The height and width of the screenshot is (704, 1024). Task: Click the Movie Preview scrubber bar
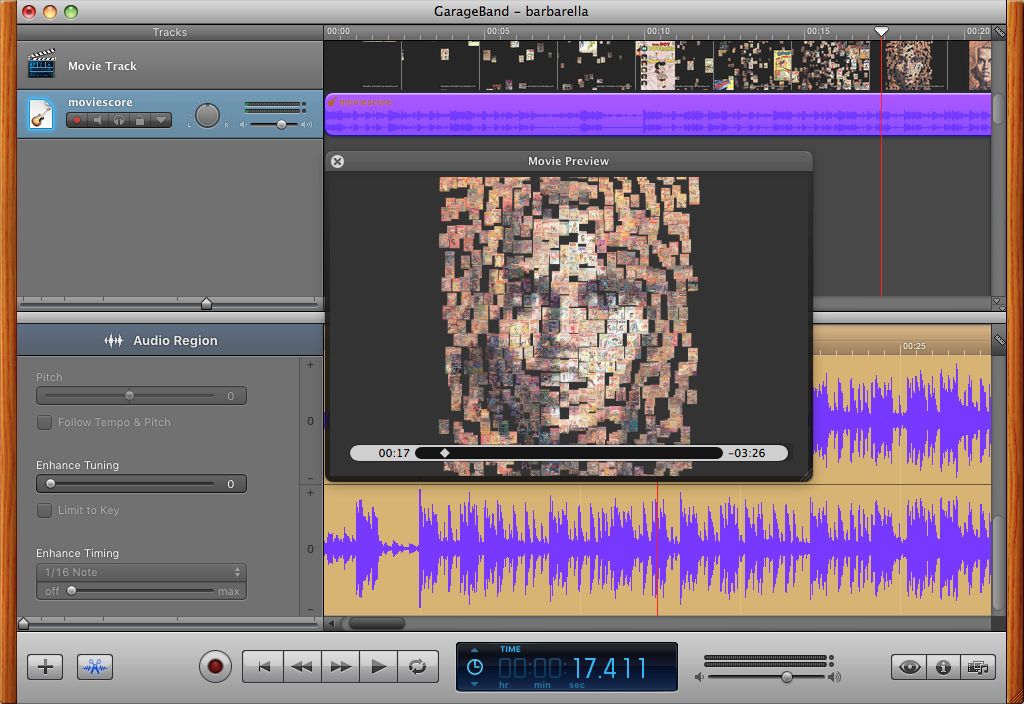point(569,453)
